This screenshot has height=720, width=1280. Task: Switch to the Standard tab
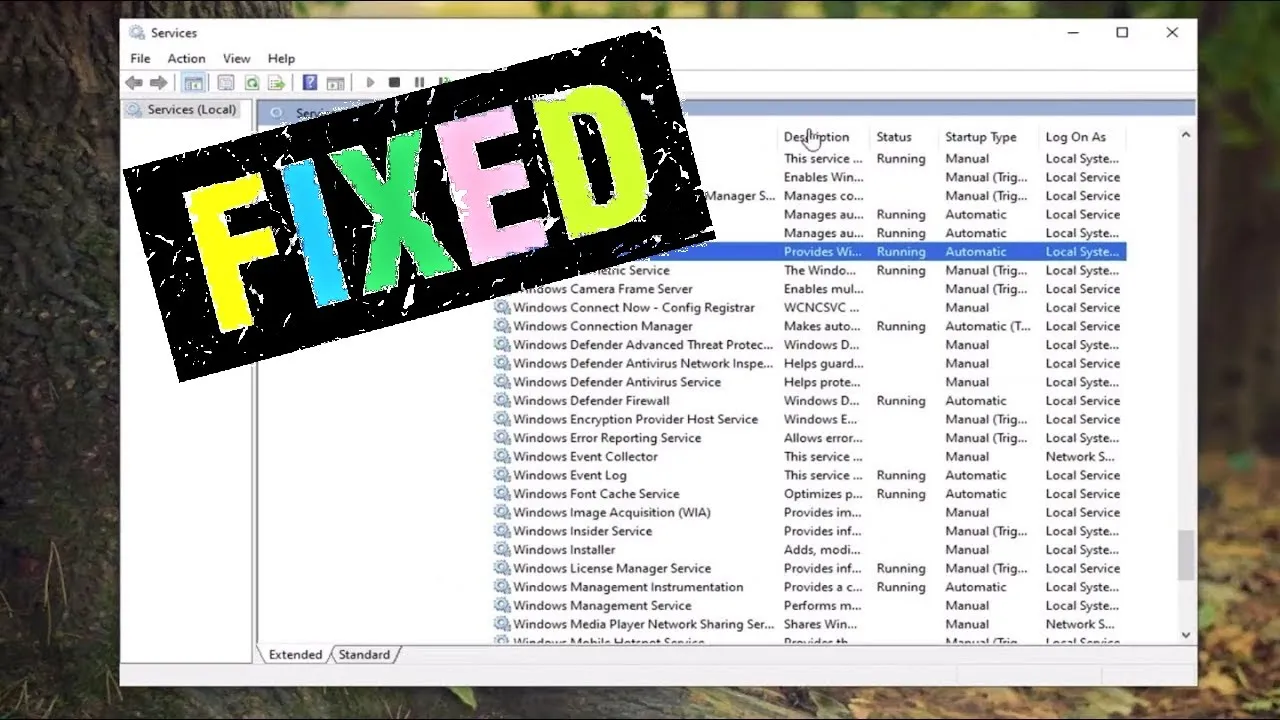click(x=364, y=655)
